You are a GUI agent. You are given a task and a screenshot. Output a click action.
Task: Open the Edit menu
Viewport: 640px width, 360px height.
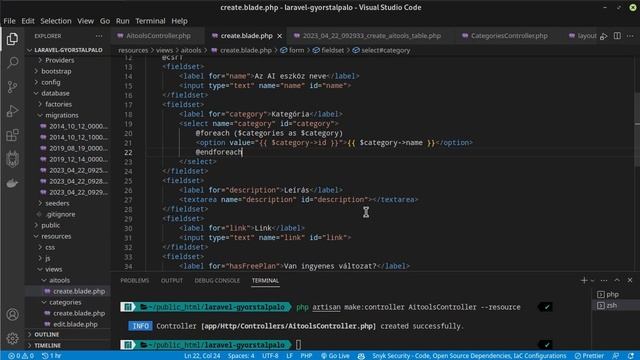[x=28, y=21]
